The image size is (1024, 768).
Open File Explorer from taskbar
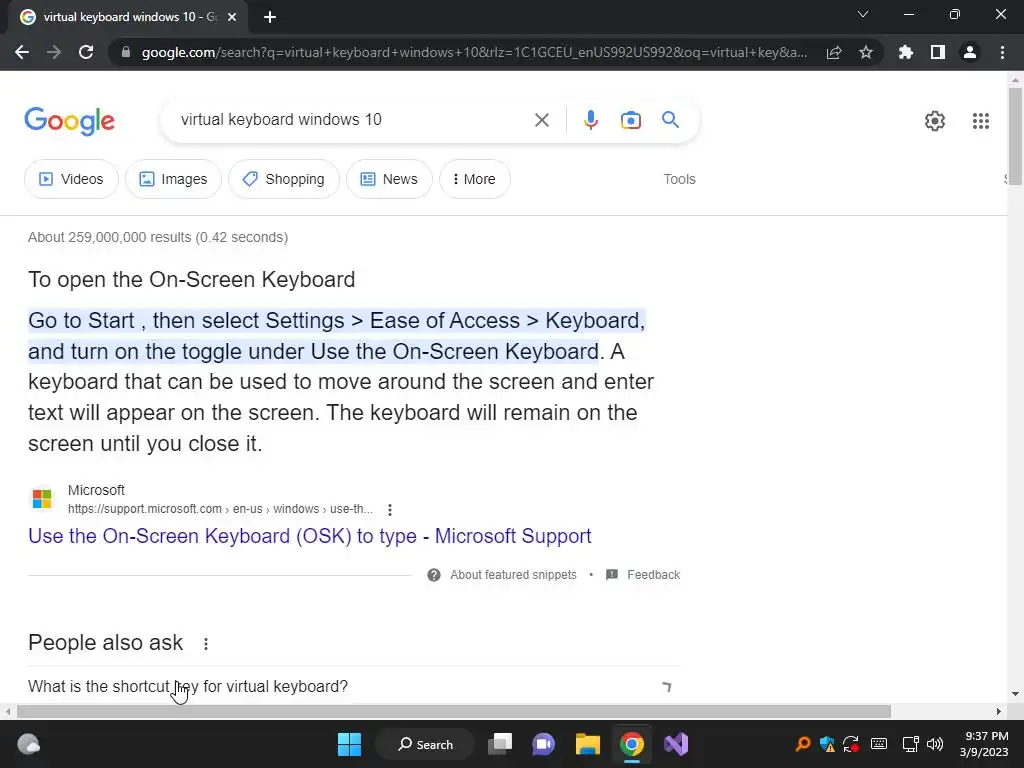tap(588, 744)
